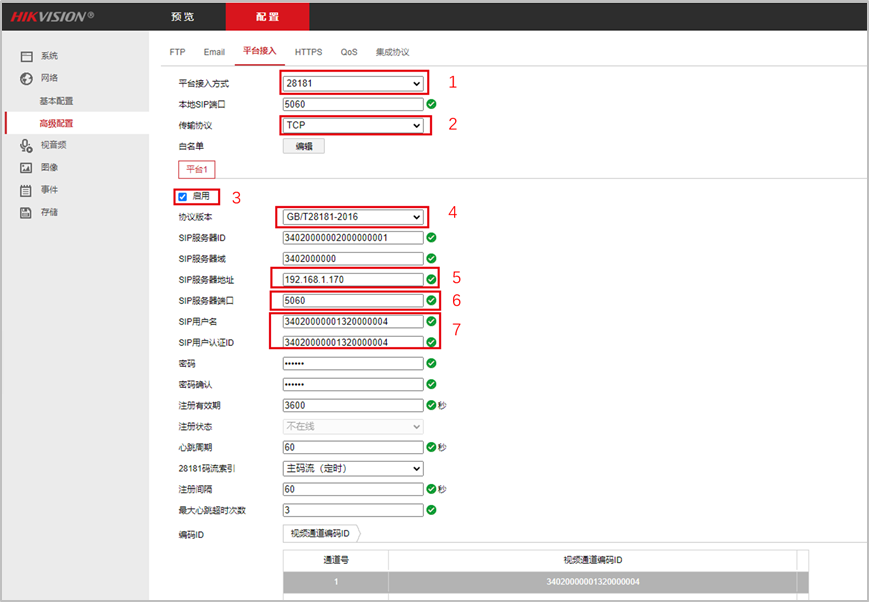869x602 pixels.
Task: Click the 最大心跳超时次数 field
Action: click(353, 510)
